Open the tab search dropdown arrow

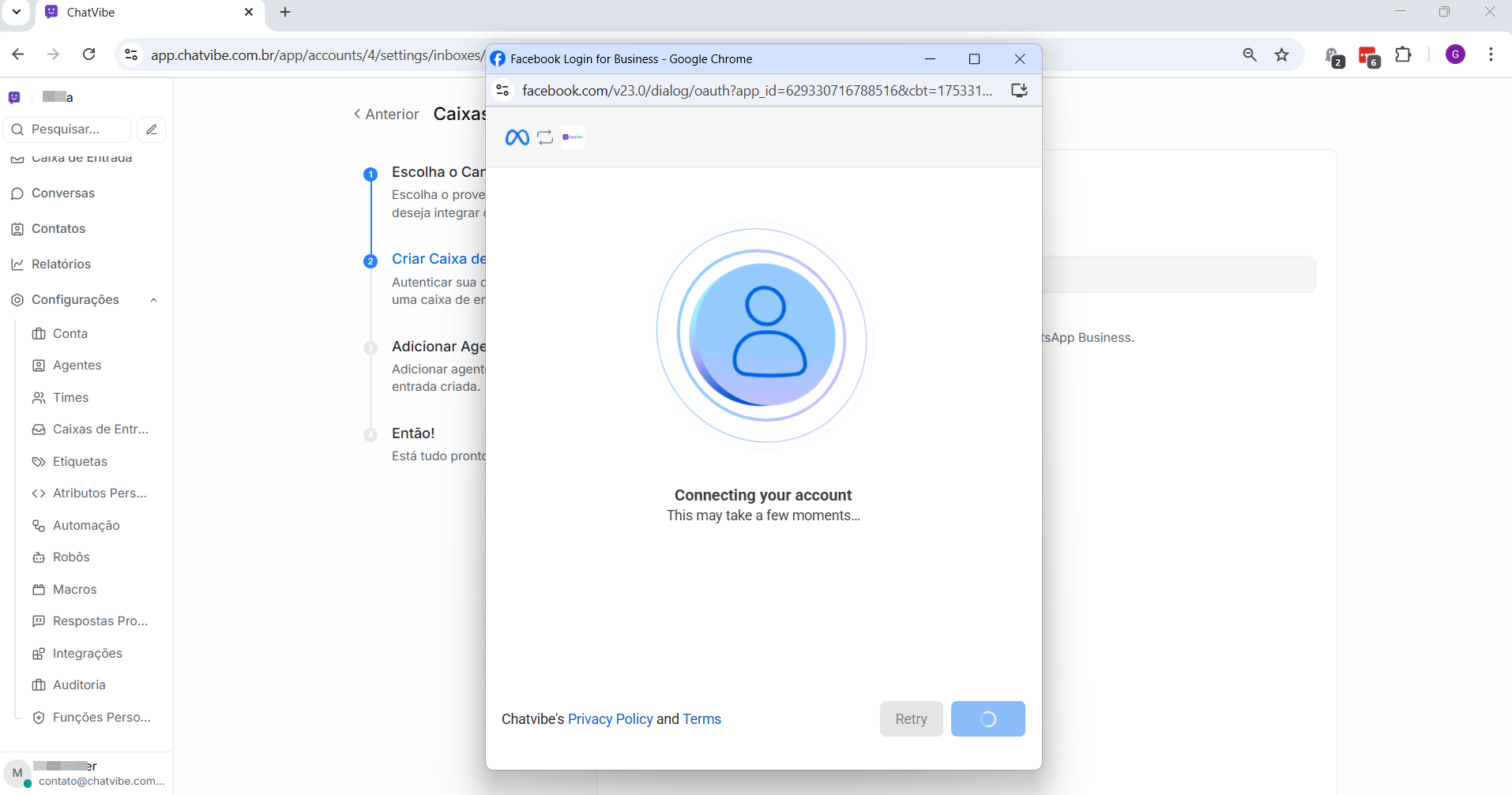(x=17, y=13)
